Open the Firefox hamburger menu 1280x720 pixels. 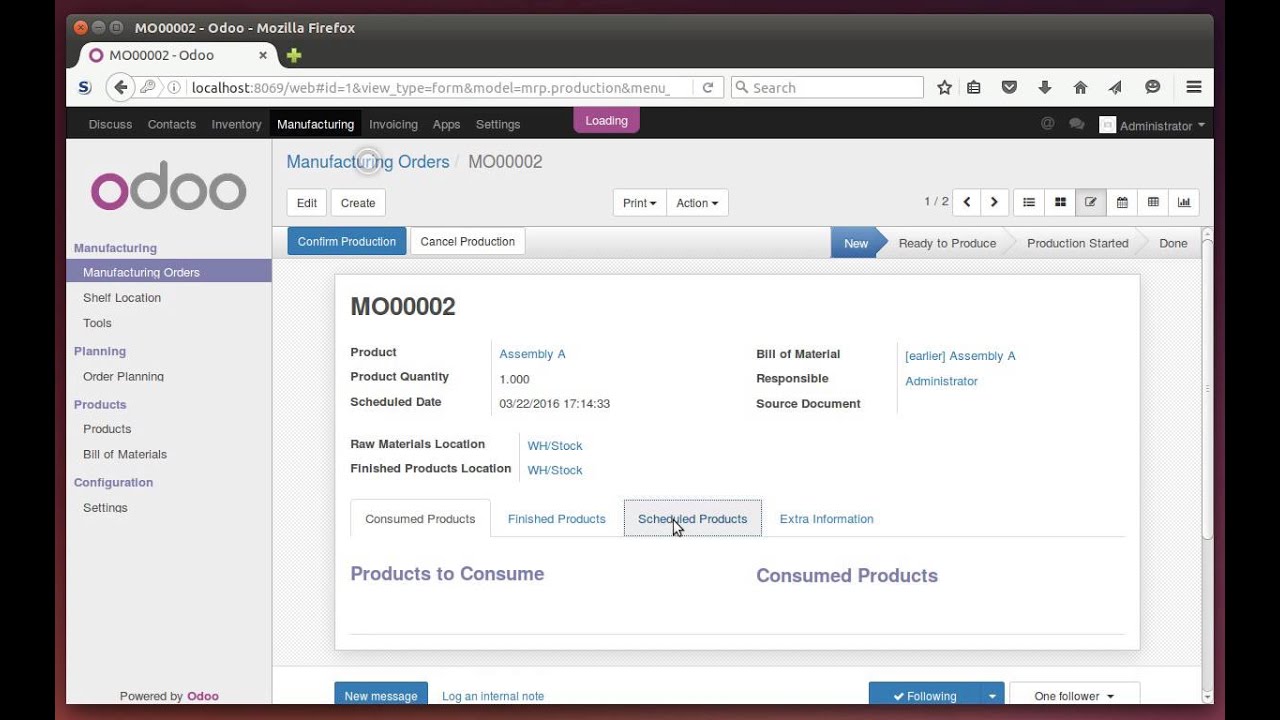[1194, 87]
